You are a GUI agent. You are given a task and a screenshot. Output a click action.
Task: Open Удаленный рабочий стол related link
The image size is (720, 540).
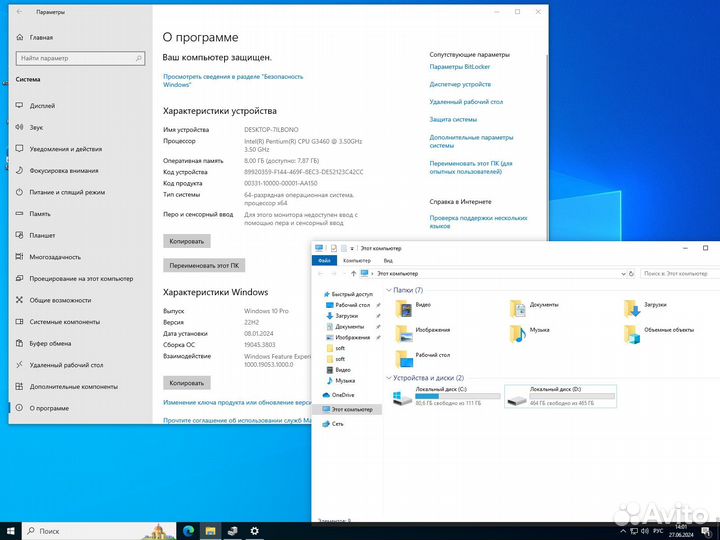(466, 101)
